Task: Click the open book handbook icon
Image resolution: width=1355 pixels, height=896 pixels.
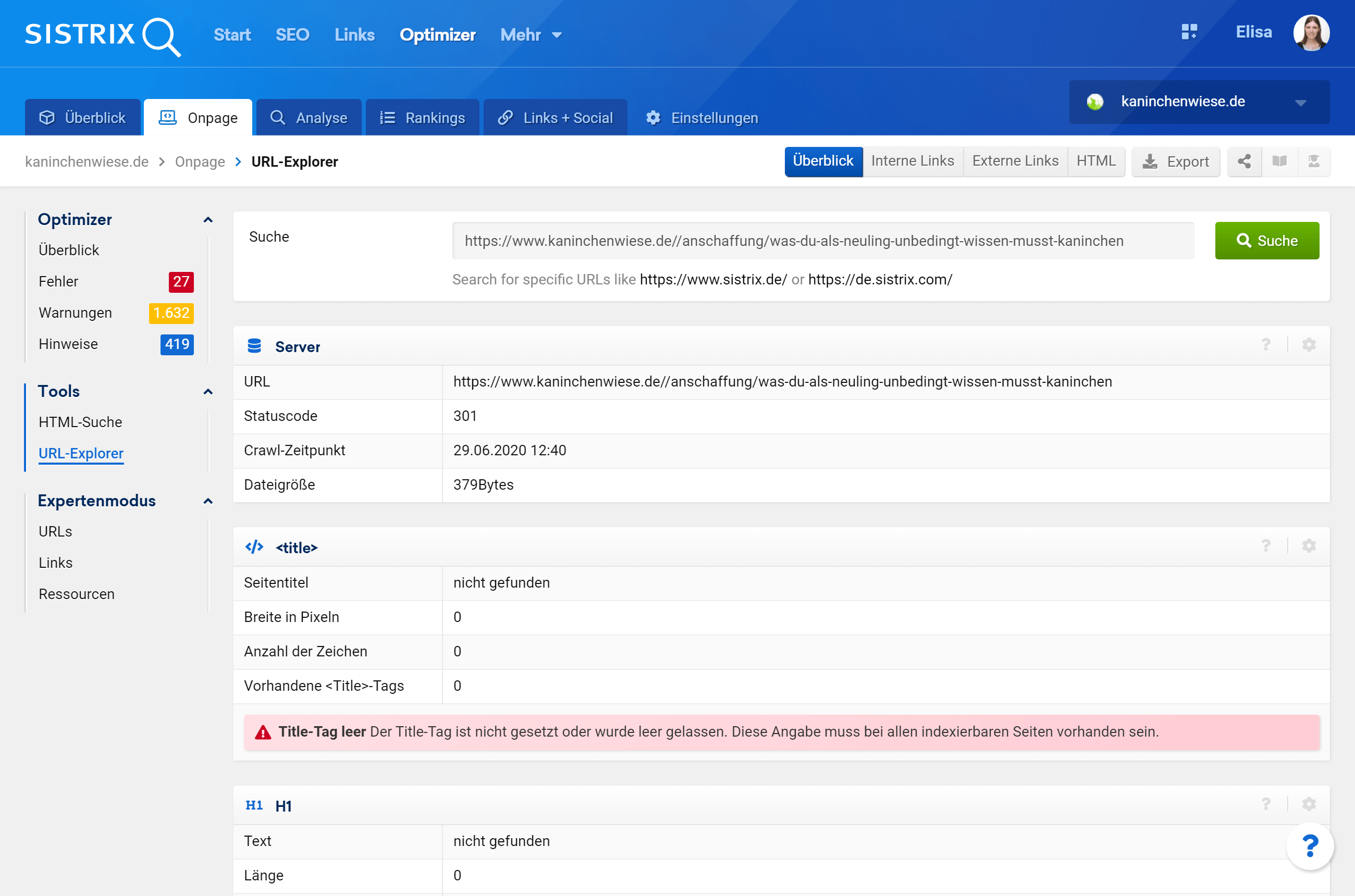Action: [1279, 161]
